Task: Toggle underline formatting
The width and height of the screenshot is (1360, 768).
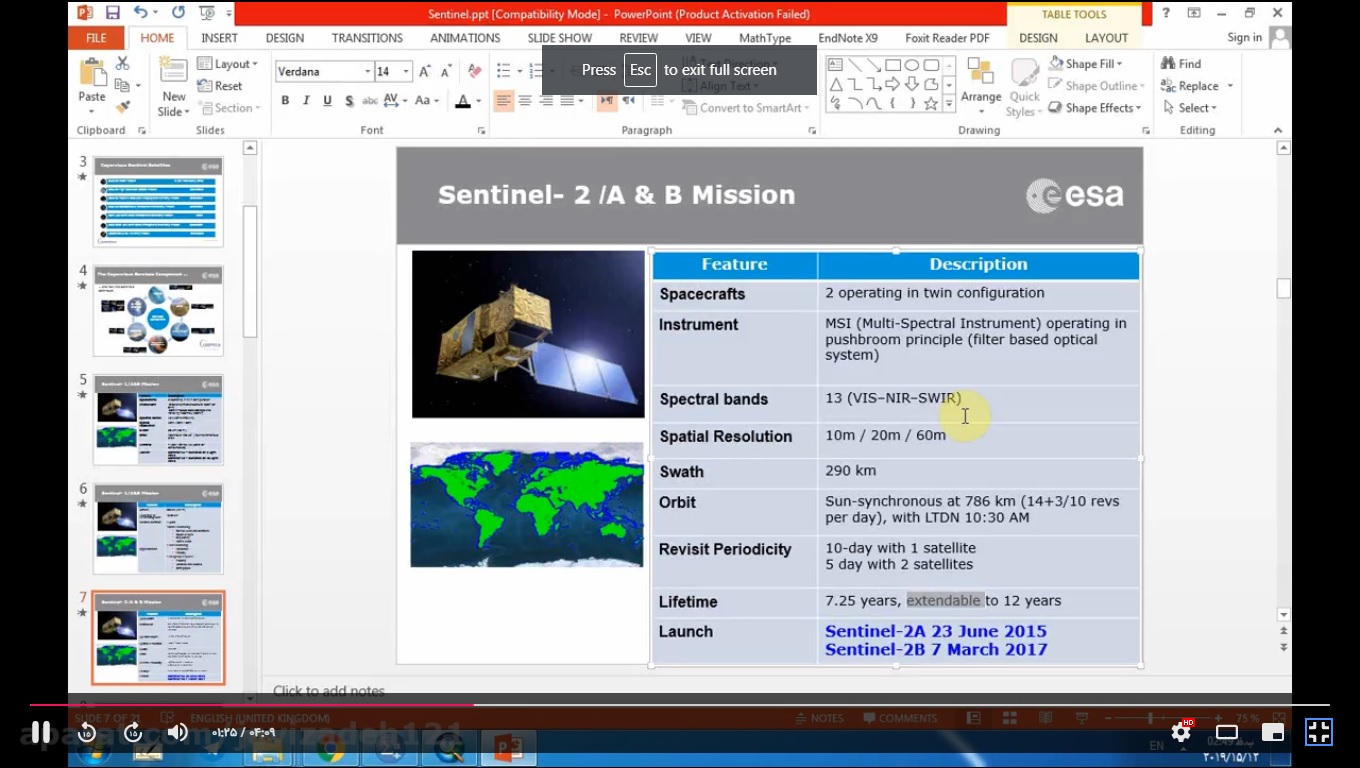Action: (x=327, y=101)
